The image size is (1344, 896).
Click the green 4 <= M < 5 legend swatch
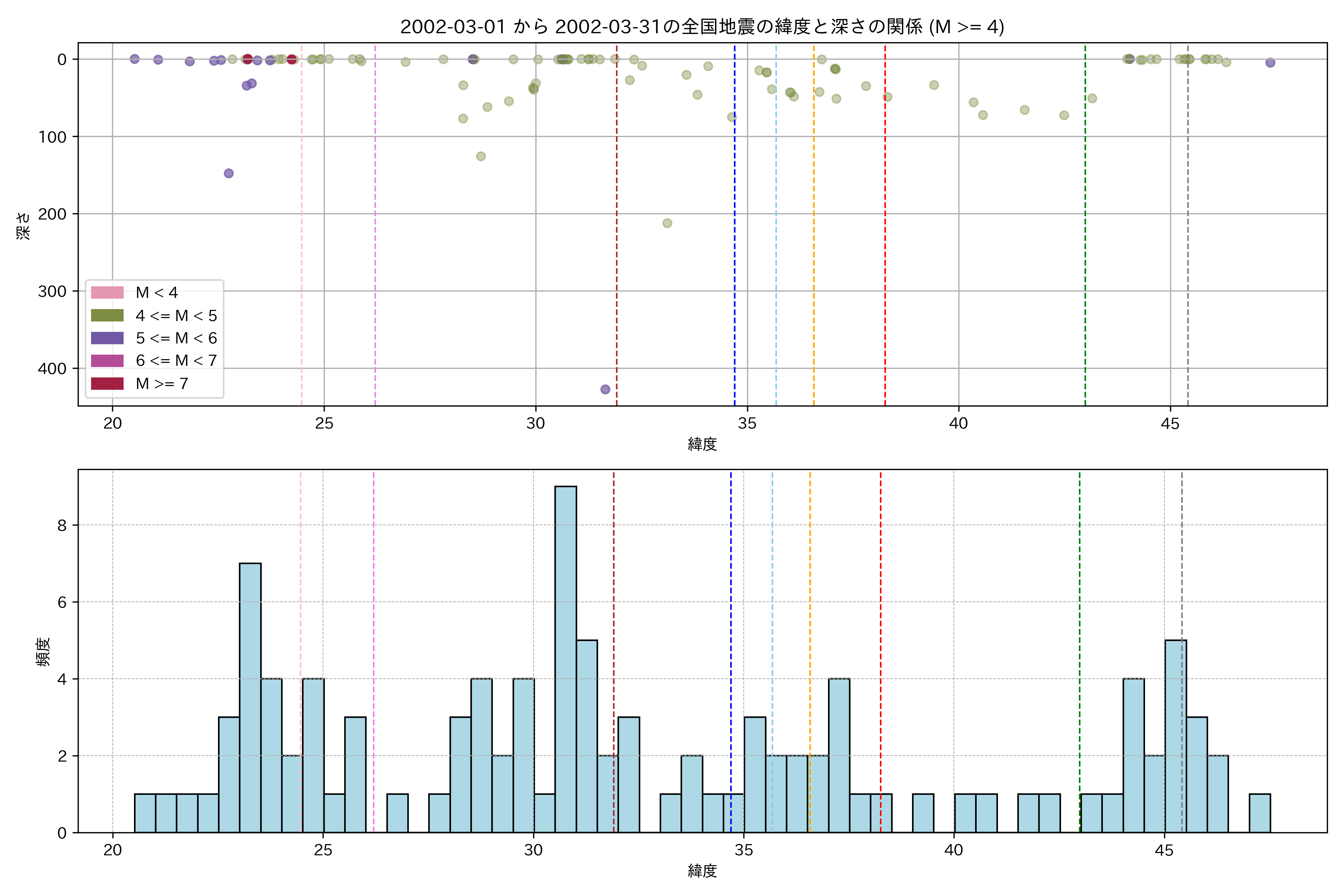click(107, 315)
